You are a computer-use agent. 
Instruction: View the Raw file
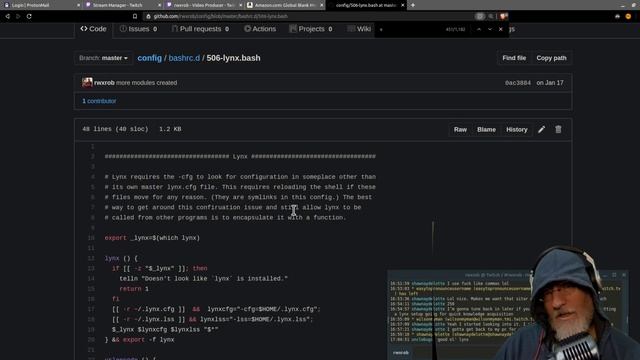460,129
